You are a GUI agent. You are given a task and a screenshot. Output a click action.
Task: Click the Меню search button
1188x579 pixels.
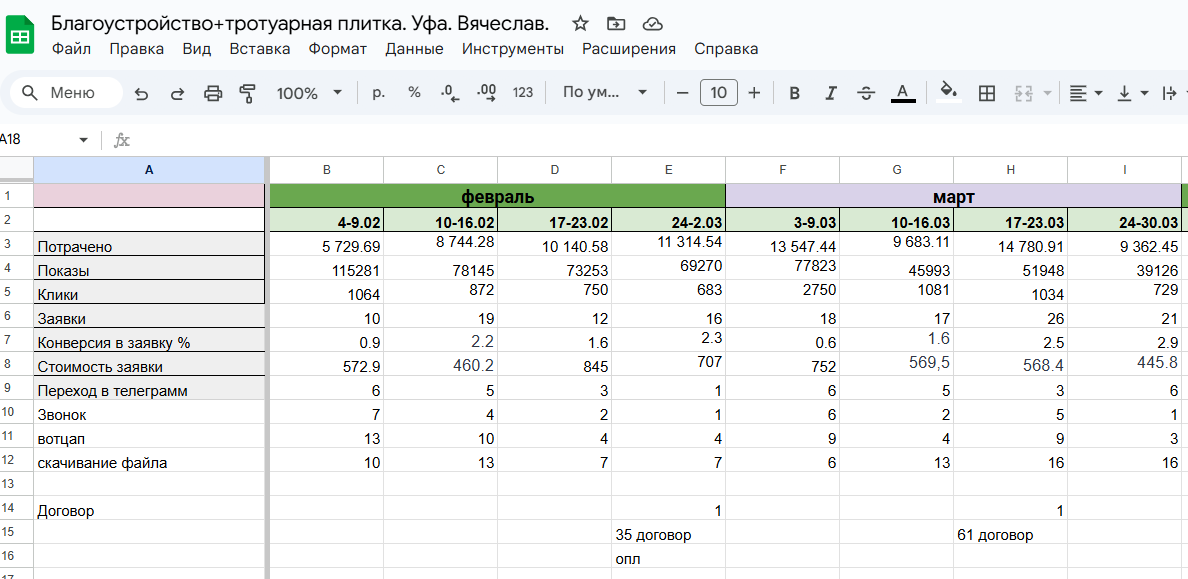point(66,93)
